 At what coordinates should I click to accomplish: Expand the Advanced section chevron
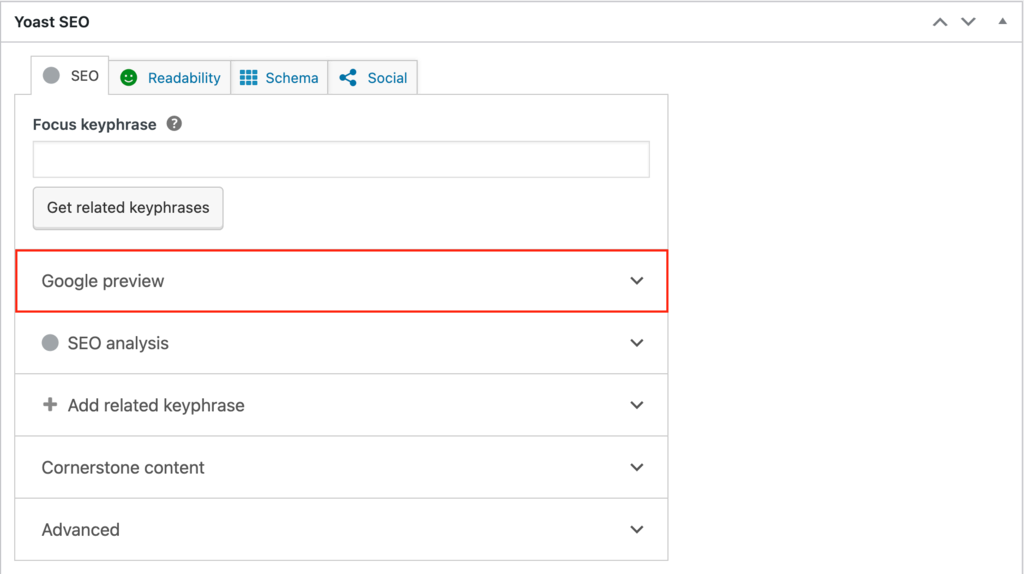pos(637,529)
